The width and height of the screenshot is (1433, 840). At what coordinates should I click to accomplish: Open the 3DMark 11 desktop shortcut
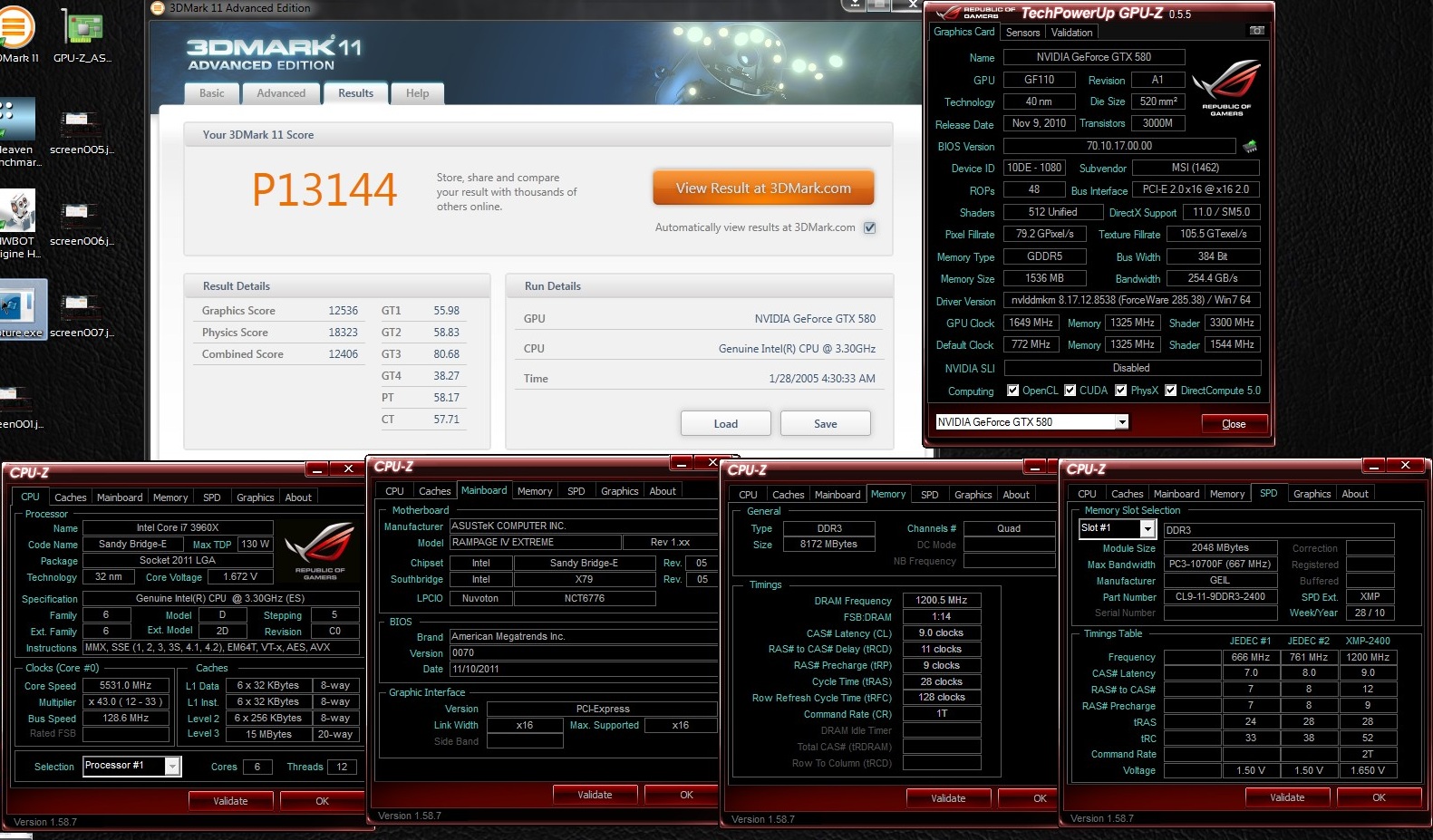tap(16, 34)
